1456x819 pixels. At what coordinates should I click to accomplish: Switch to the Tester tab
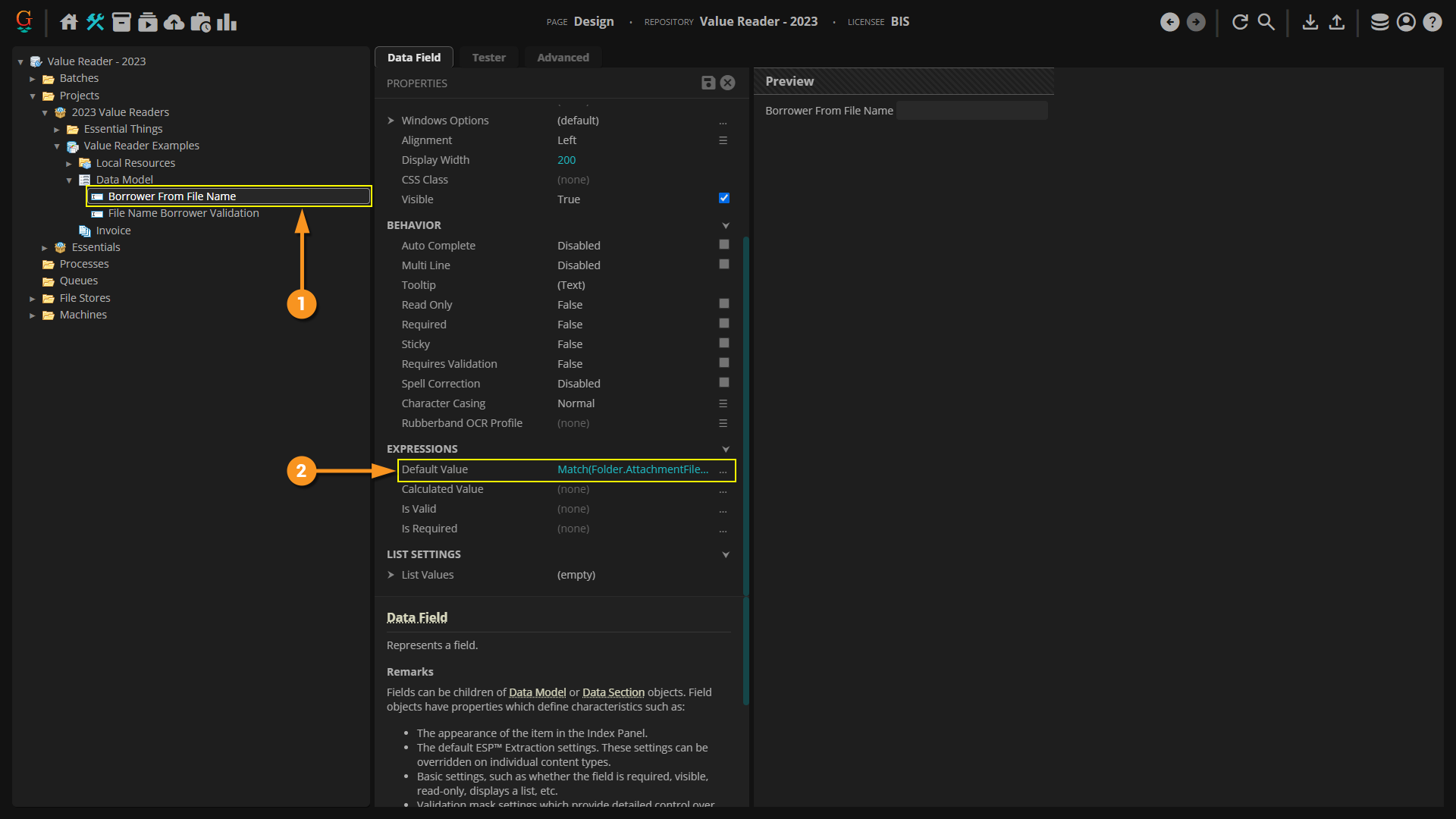pos(488,58)
